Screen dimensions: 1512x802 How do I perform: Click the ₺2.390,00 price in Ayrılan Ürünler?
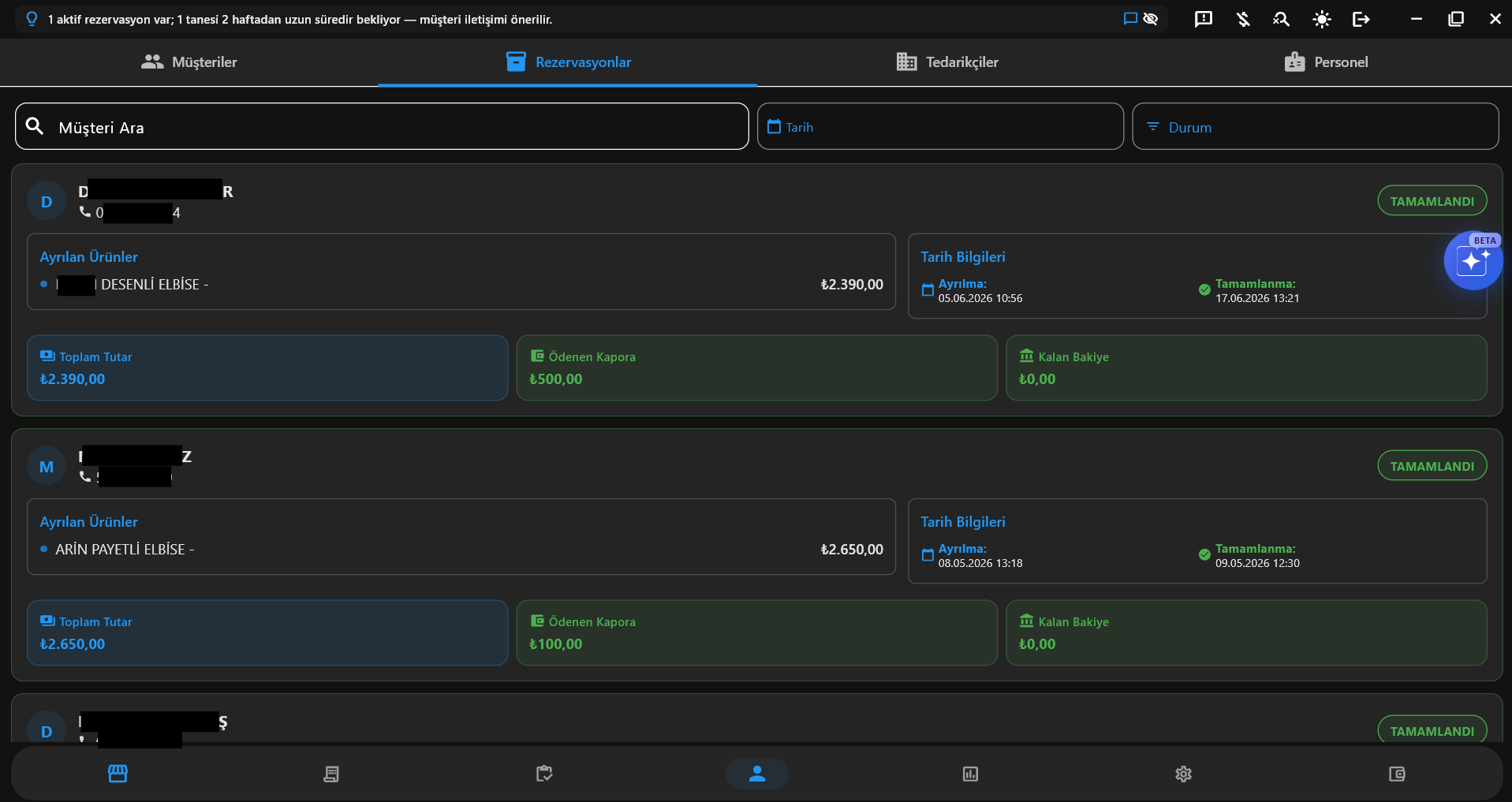pos(852,285)
